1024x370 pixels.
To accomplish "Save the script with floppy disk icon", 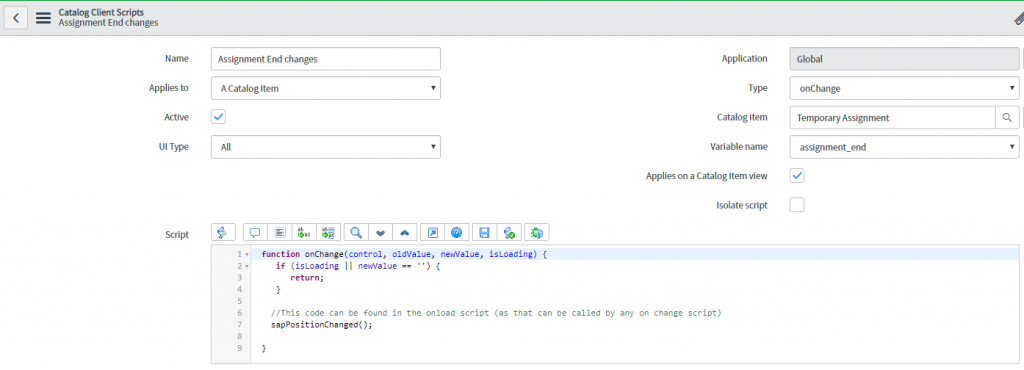I will 485,232.
